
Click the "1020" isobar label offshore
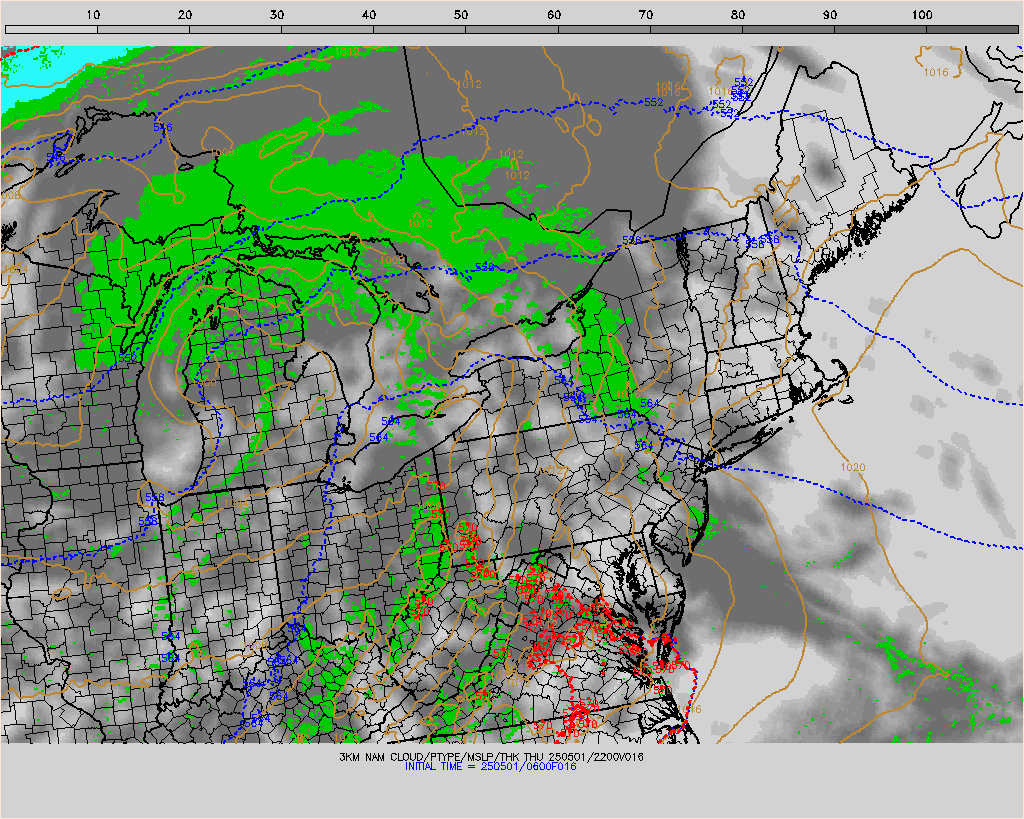point(853,467)
